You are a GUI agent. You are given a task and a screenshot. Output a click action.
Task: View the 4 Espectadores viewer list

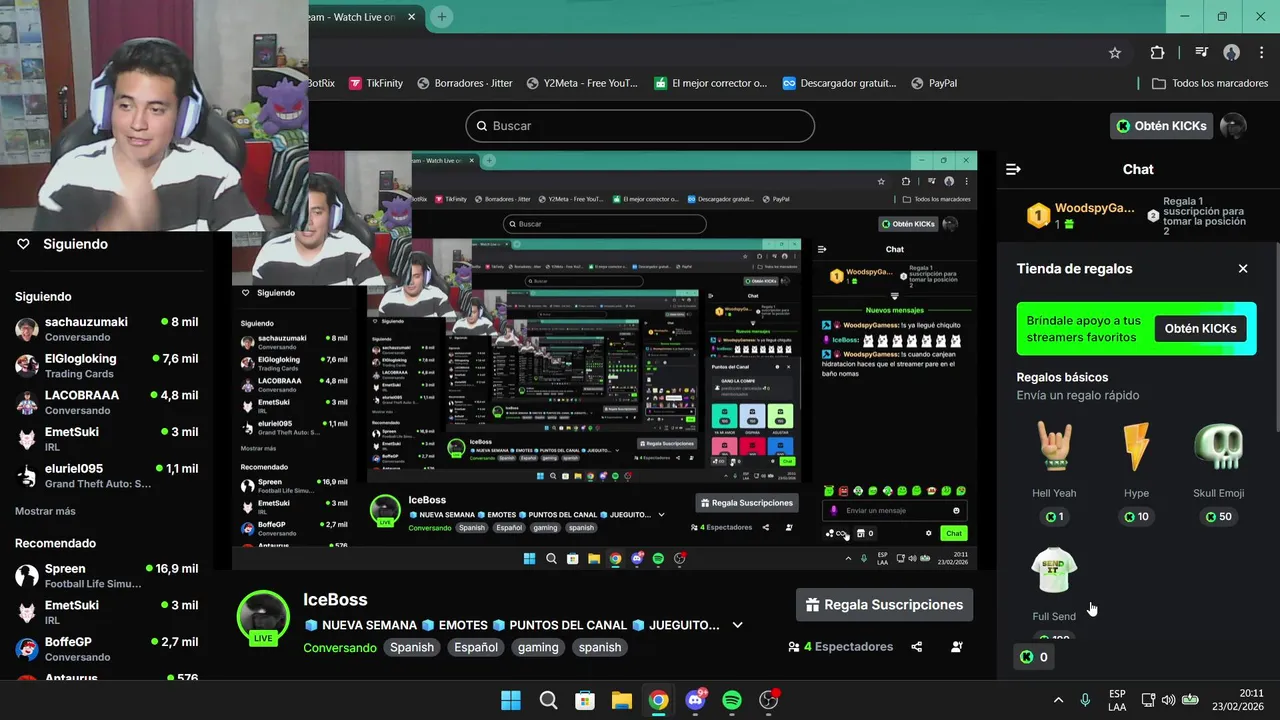840,647
